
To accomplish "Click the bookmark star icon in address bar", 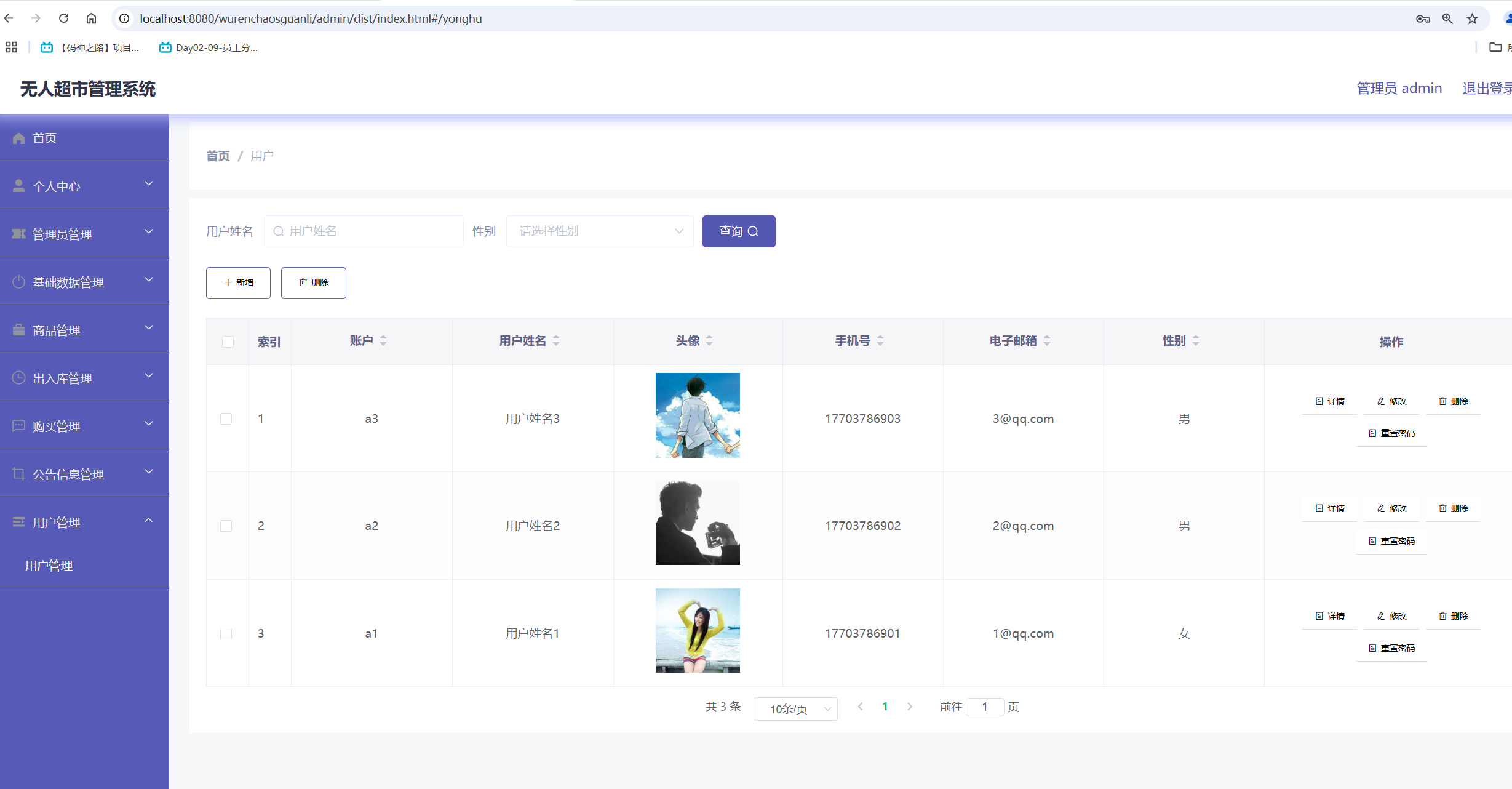I will click(x=1472, y=18).
